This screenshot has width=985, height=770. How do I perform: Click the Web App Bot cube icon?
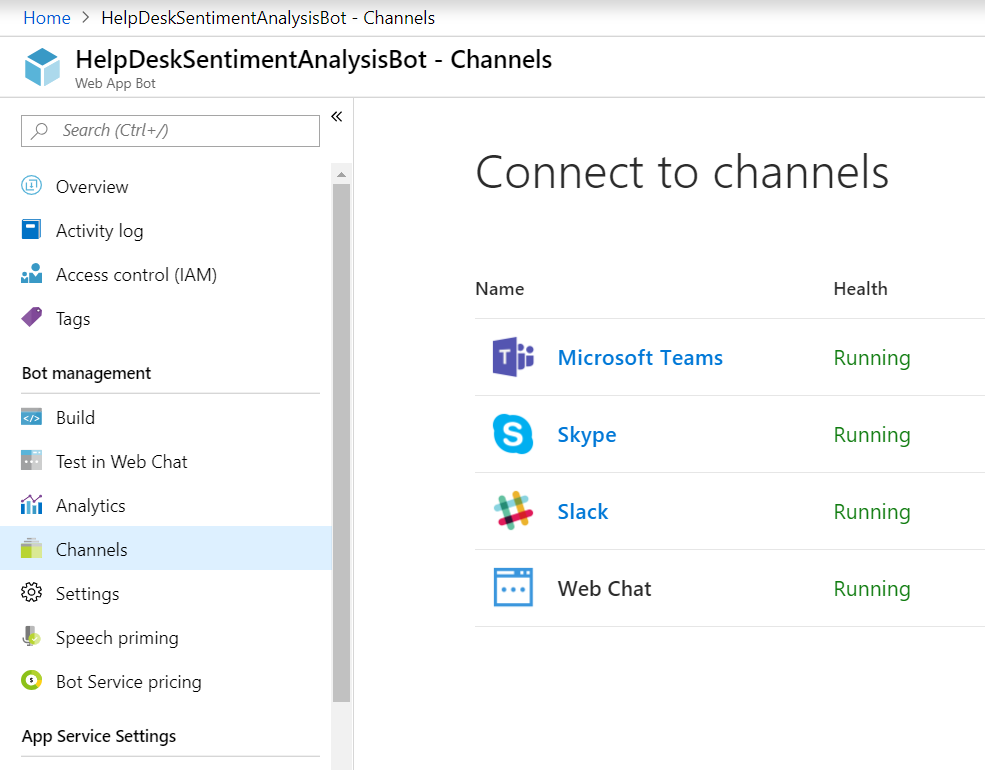(43, 67)
